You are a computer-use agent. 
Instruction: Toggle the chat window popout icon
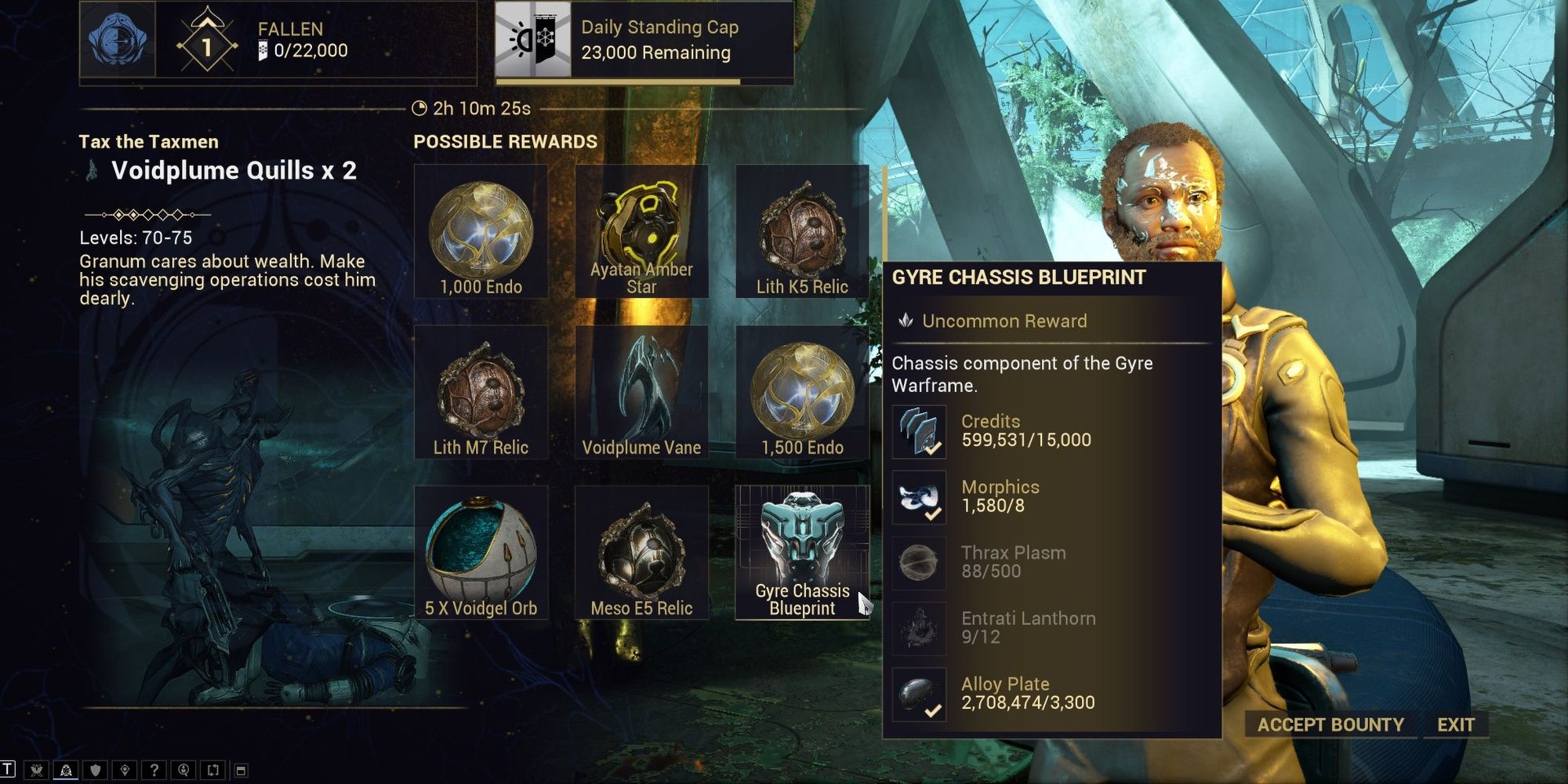point(241,771)
